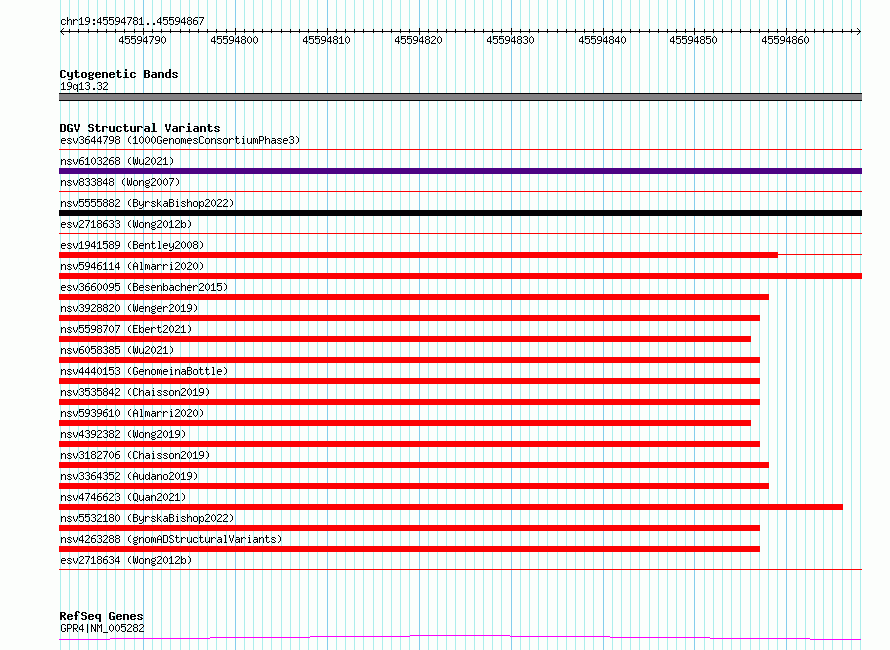Click the red nsv5946114 variant bar

point(460,276)
